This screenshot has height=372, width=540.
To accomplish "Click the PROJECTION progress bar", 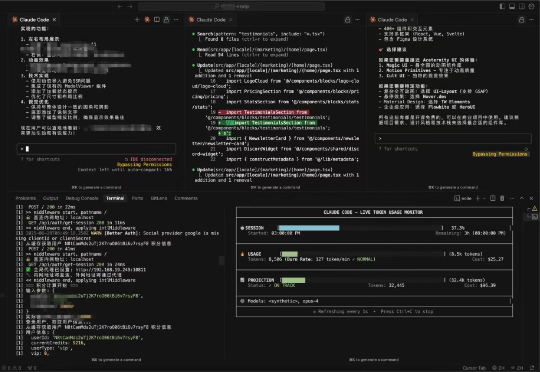I will [362, 280].
